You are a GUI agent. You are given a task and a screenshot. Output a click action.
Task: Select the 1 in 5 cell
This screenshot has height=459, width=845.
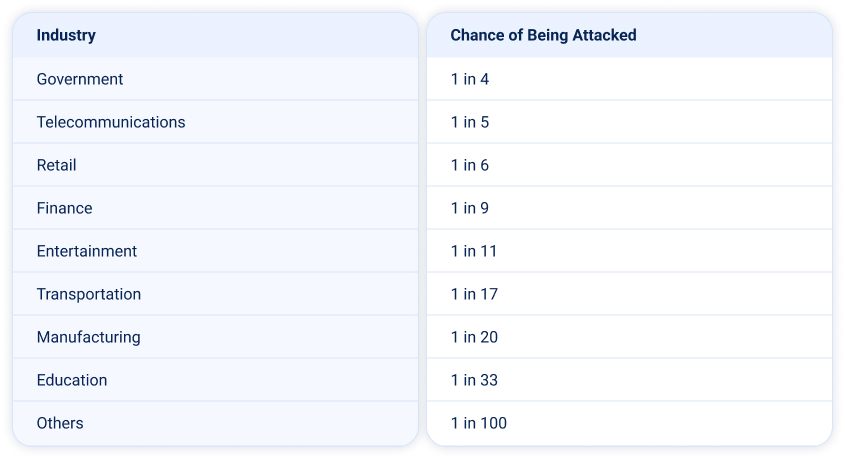(x=470, y=122)
